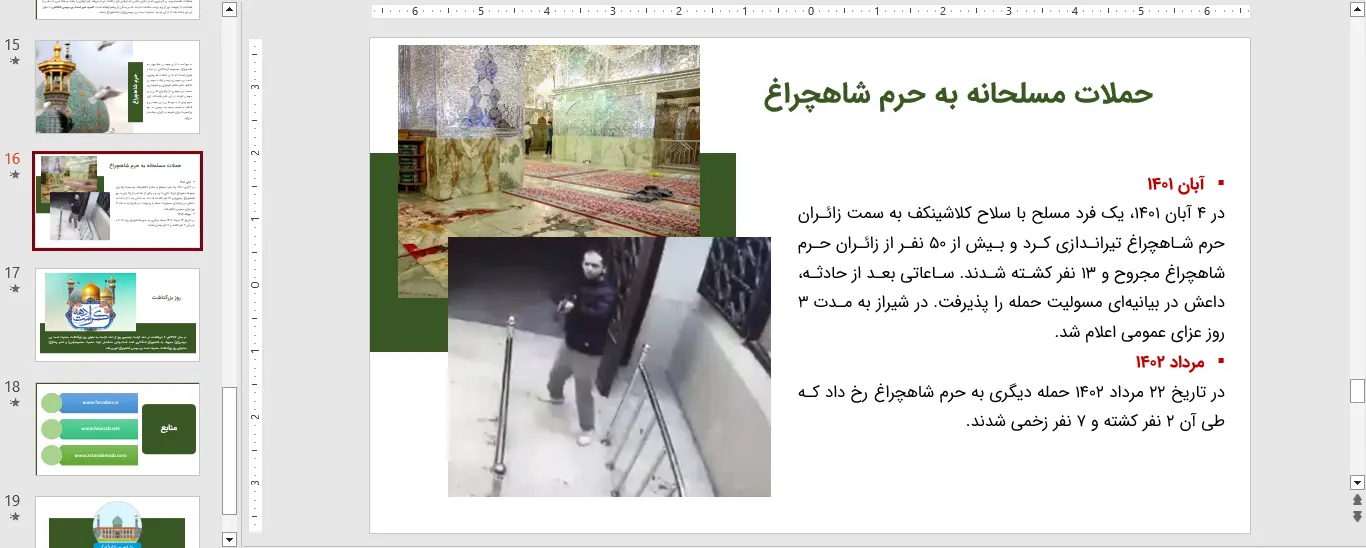Click the slide title حملات مسلحانه به حرم شاهچراغ
Image resolution: width=1366 pixels, height=548 pixels.
pyautogui.click(x=958, y=94)
